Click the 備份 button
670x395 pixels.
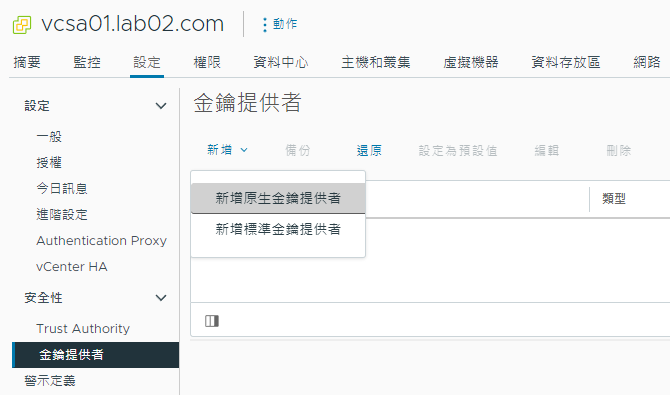(298, 150)
